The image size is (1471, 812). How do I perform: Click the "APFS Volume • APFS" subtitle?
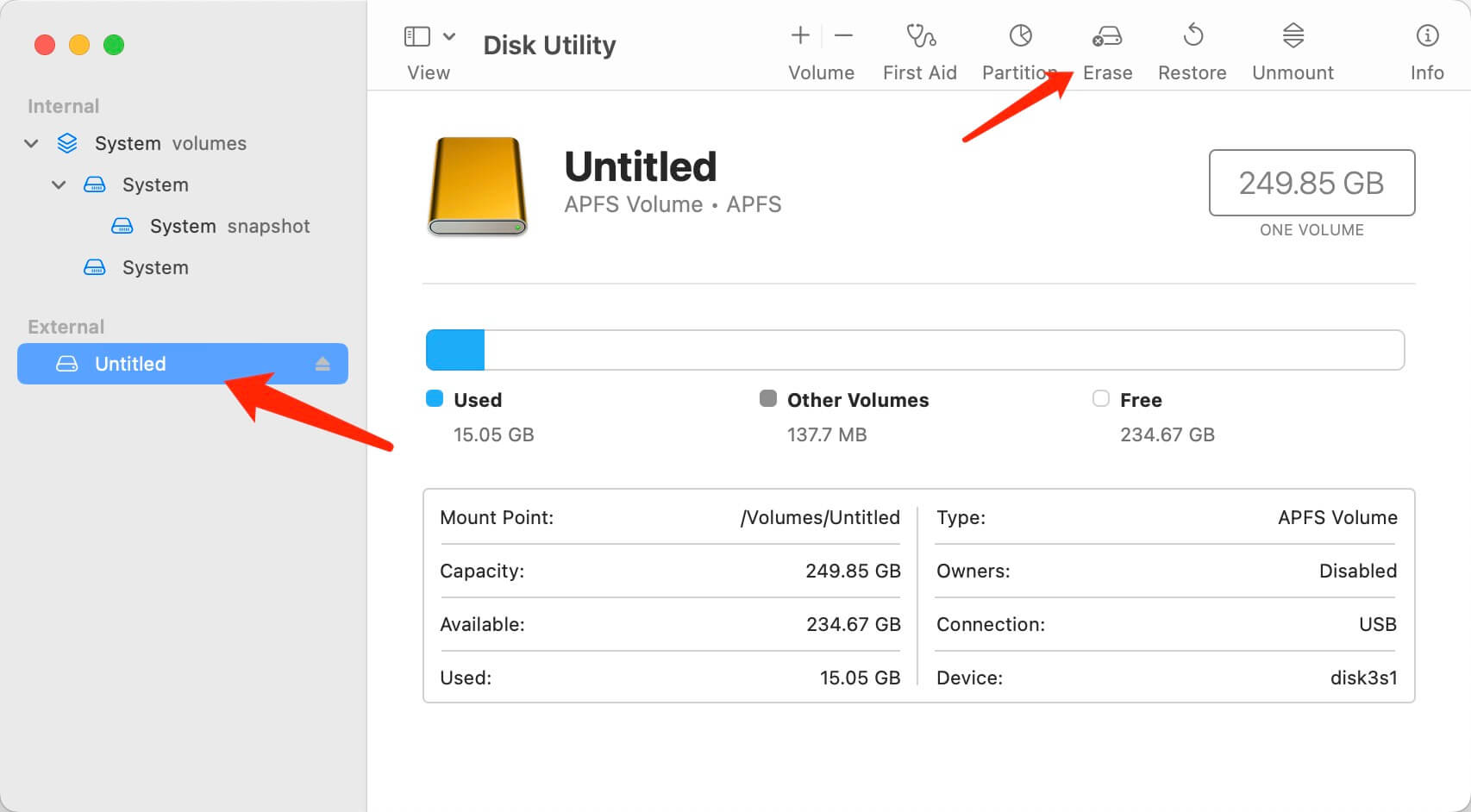673,204
